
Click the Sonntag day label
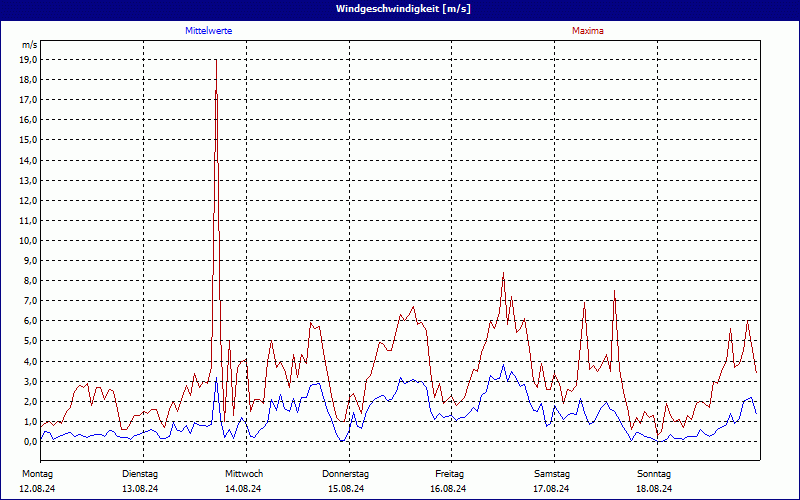click(655, 473)
